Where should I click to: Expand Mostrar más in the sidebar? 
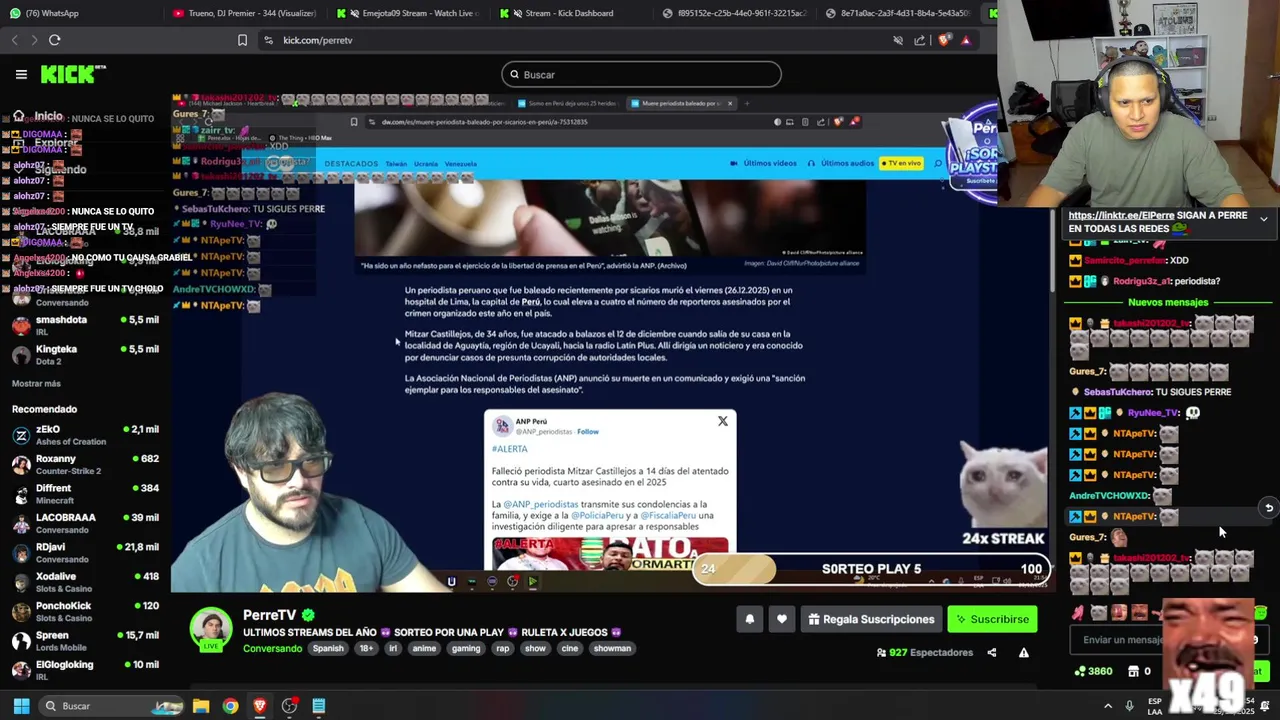[x=36, y=384]
